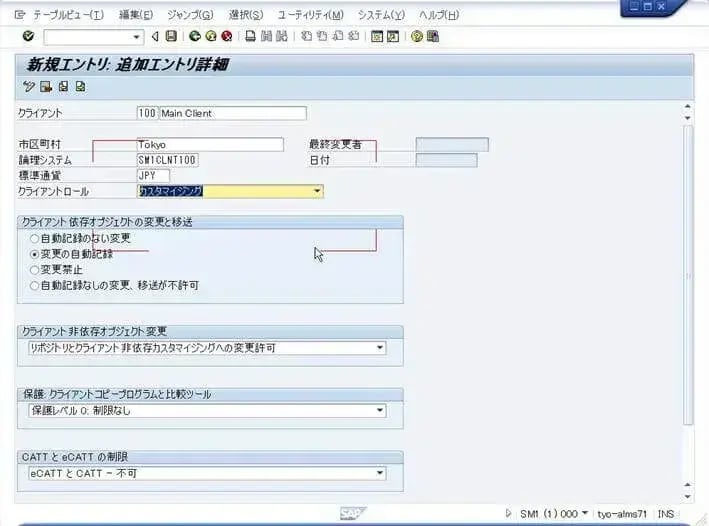Click the Previous Page icon
This screenshot has width=709, height=526.
point(322,36)
